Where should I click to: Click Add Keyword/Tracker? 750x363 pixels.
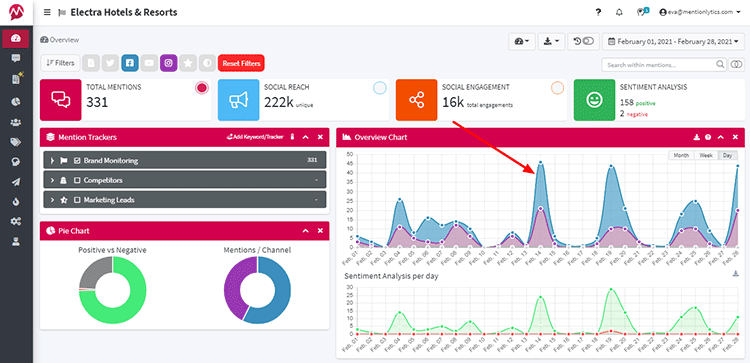(x=255, y=137)
